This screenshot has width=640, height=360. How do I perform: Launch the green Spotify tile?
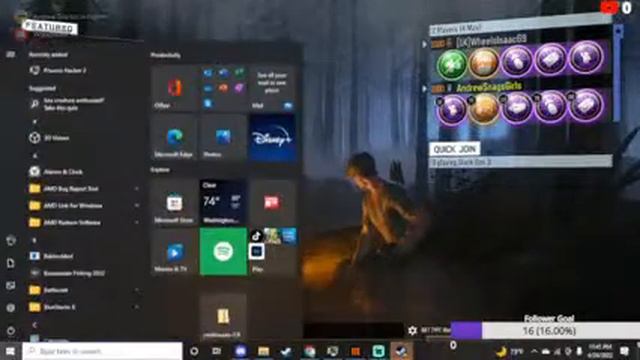click(223, 252)
